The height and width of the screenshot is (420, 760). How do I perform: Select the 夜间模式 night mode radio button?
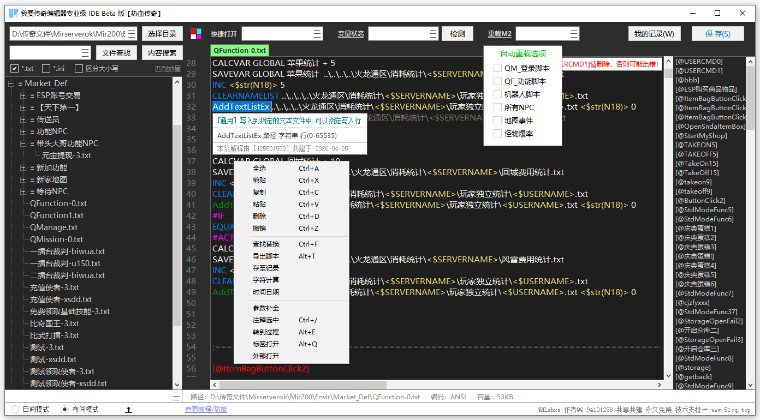(x=64, y=409)
